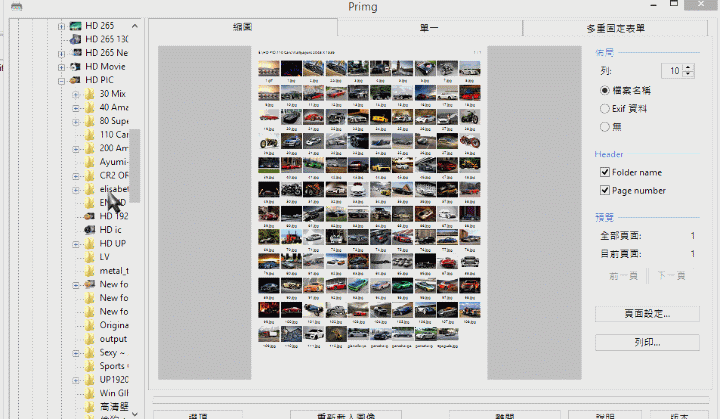
Task: Select the 高清壁 folder label
Action: 114,407
